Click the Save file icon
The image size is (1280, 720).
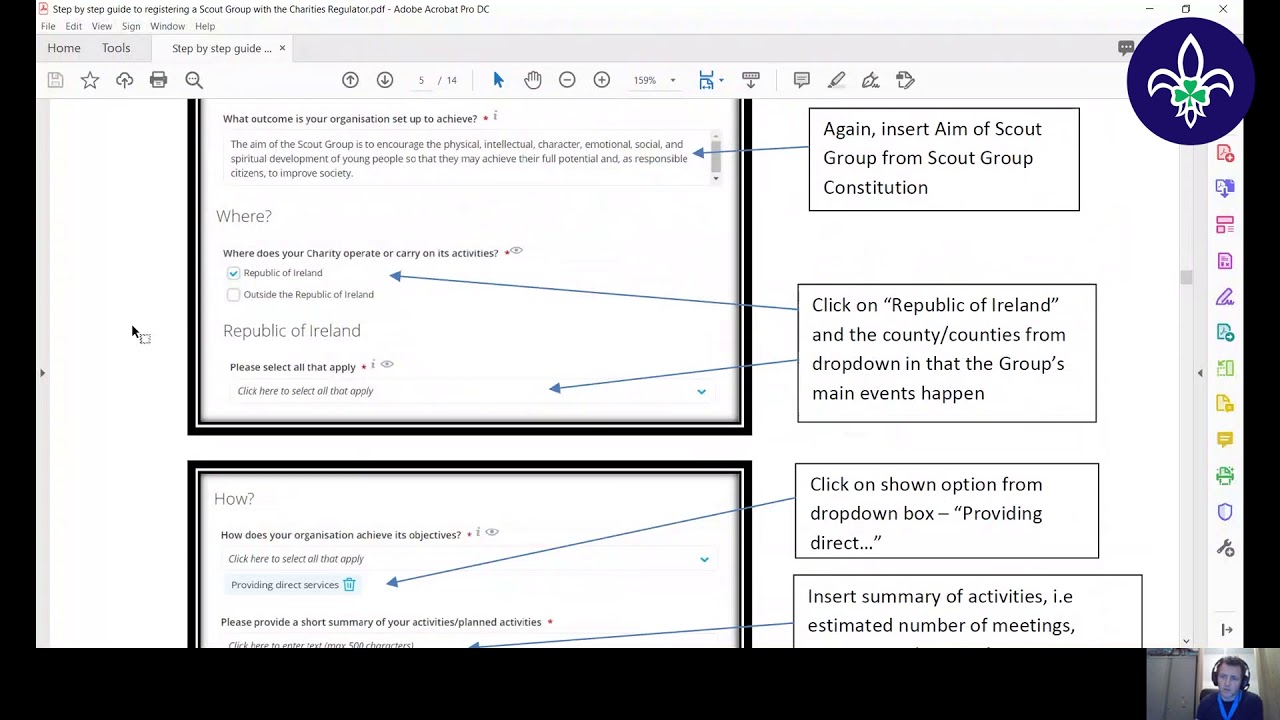55,80
